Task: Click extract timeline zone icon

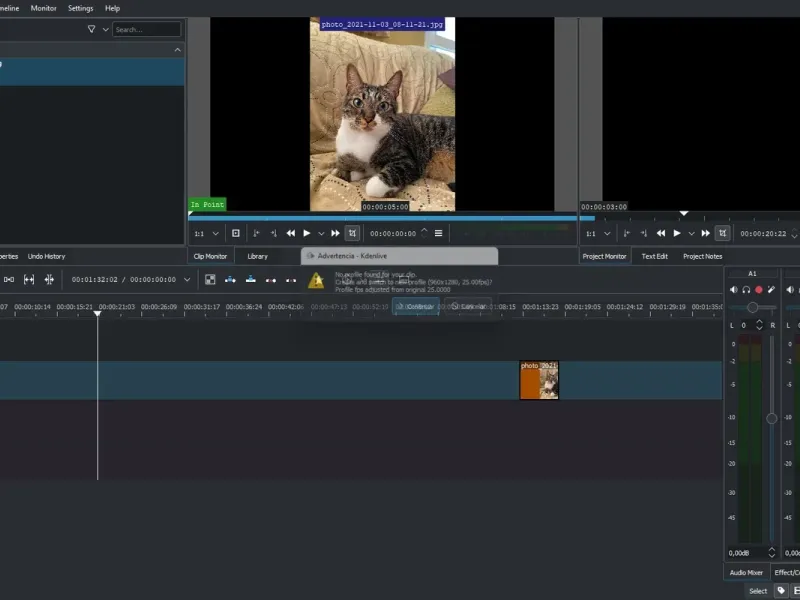Action: pyautogui.click(x=271, y=280)
